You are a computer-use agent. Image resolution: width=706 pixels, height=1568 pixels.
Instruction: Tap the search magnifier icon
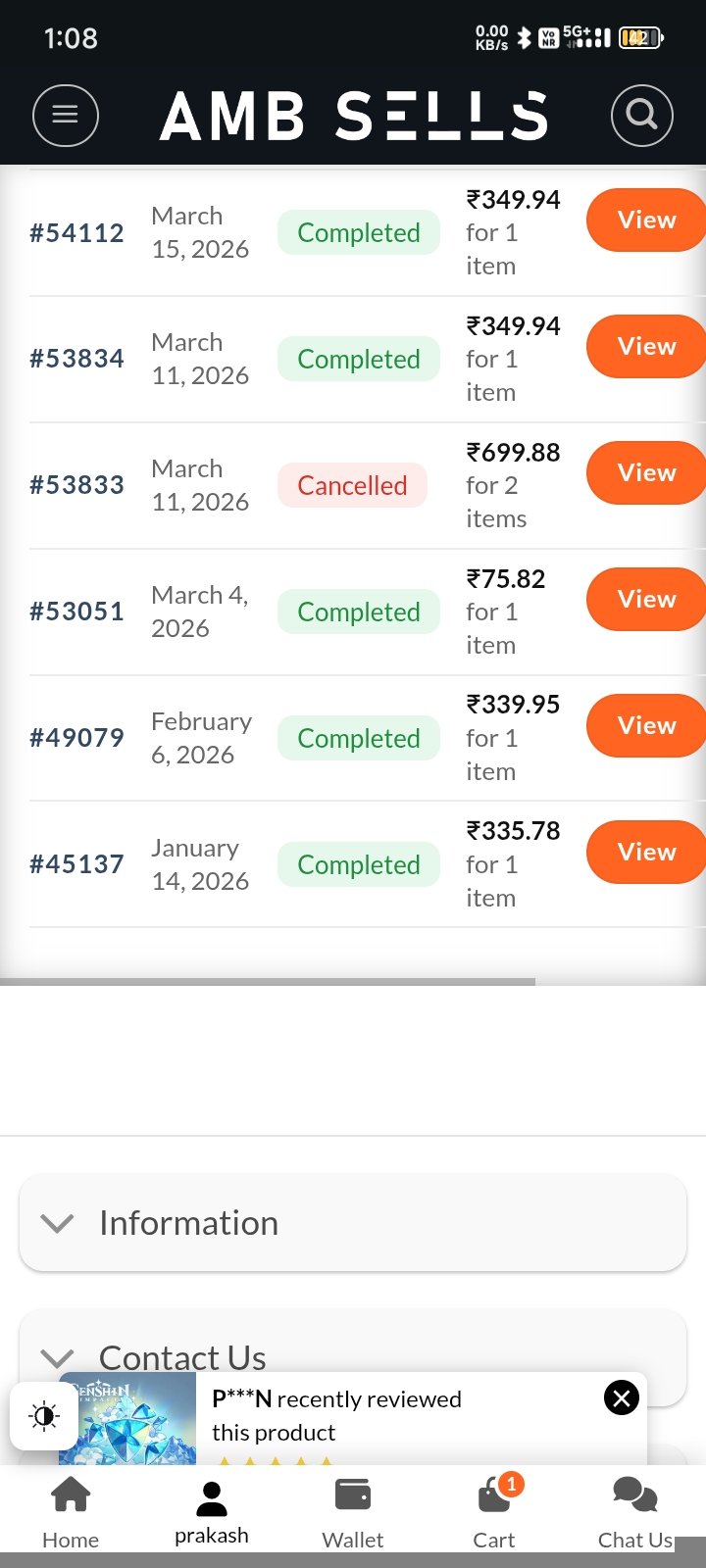(641, 116)
